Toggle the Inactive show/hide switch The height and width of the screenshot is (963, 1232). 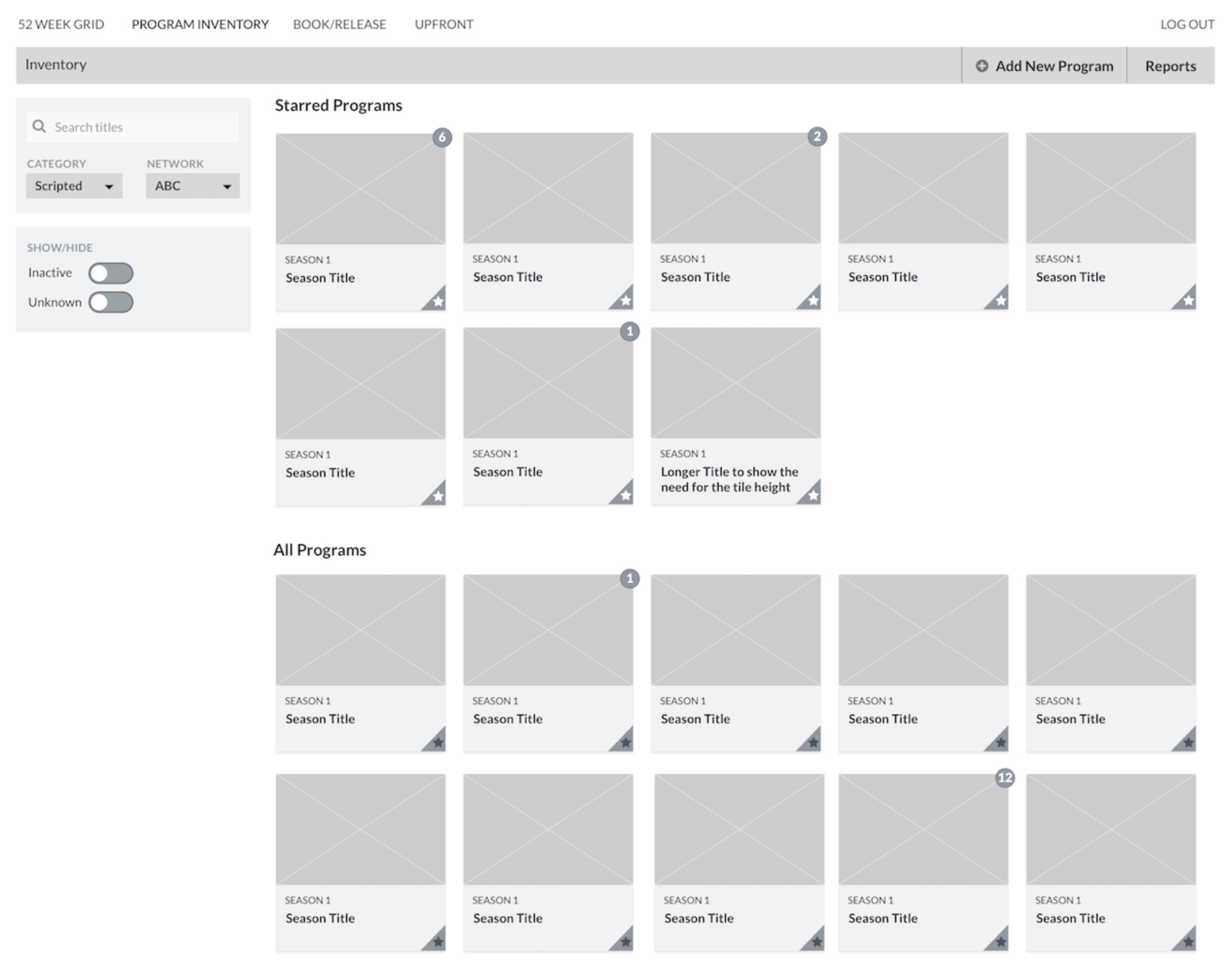pos(110,273)
